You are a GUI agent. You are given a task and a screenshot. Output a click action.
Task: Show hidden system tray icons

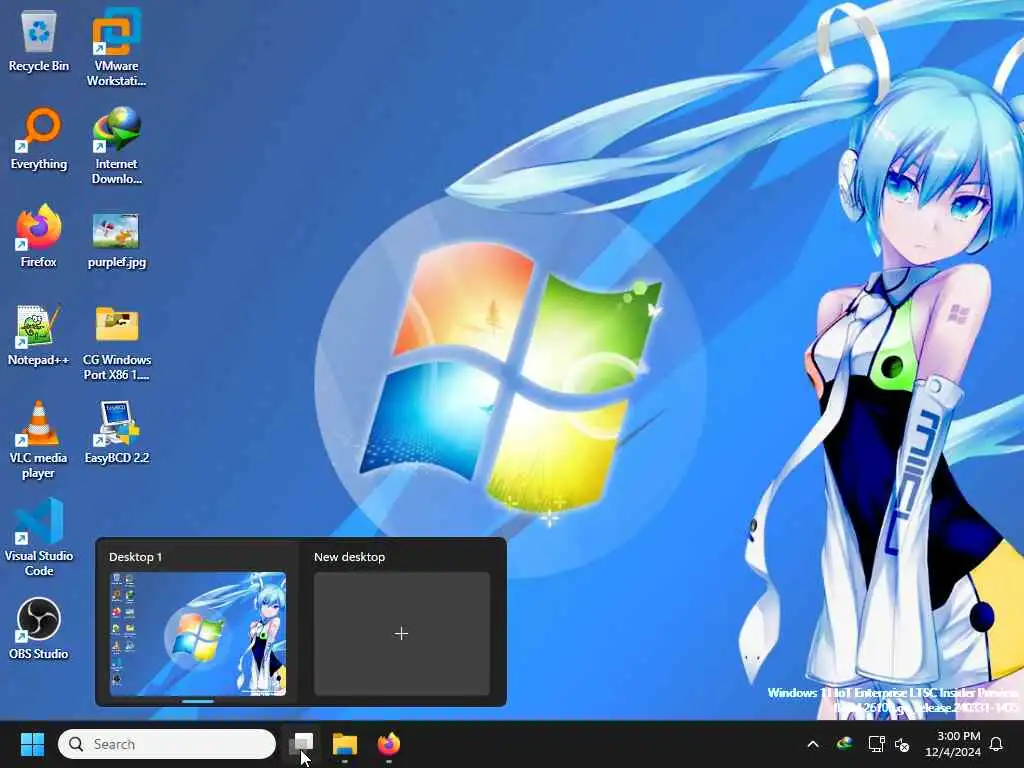(x=813, y=744)
